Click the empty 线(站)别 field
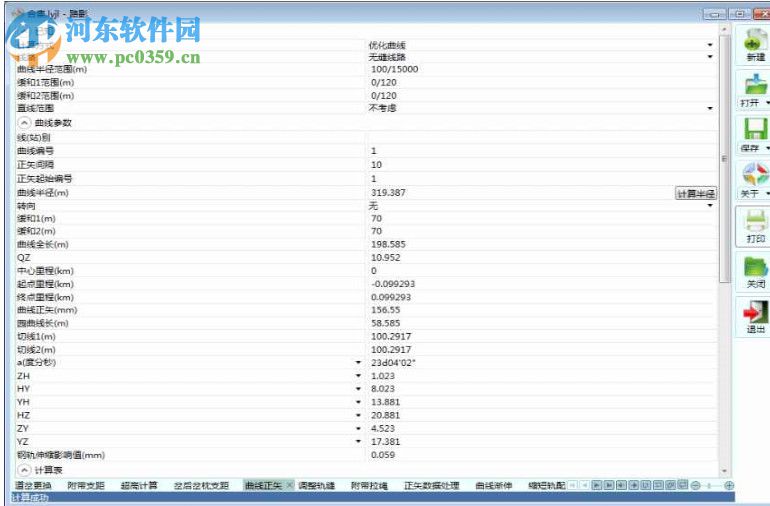Image resolution: width=770 pixels, height=506 pixels. (541, 138)
